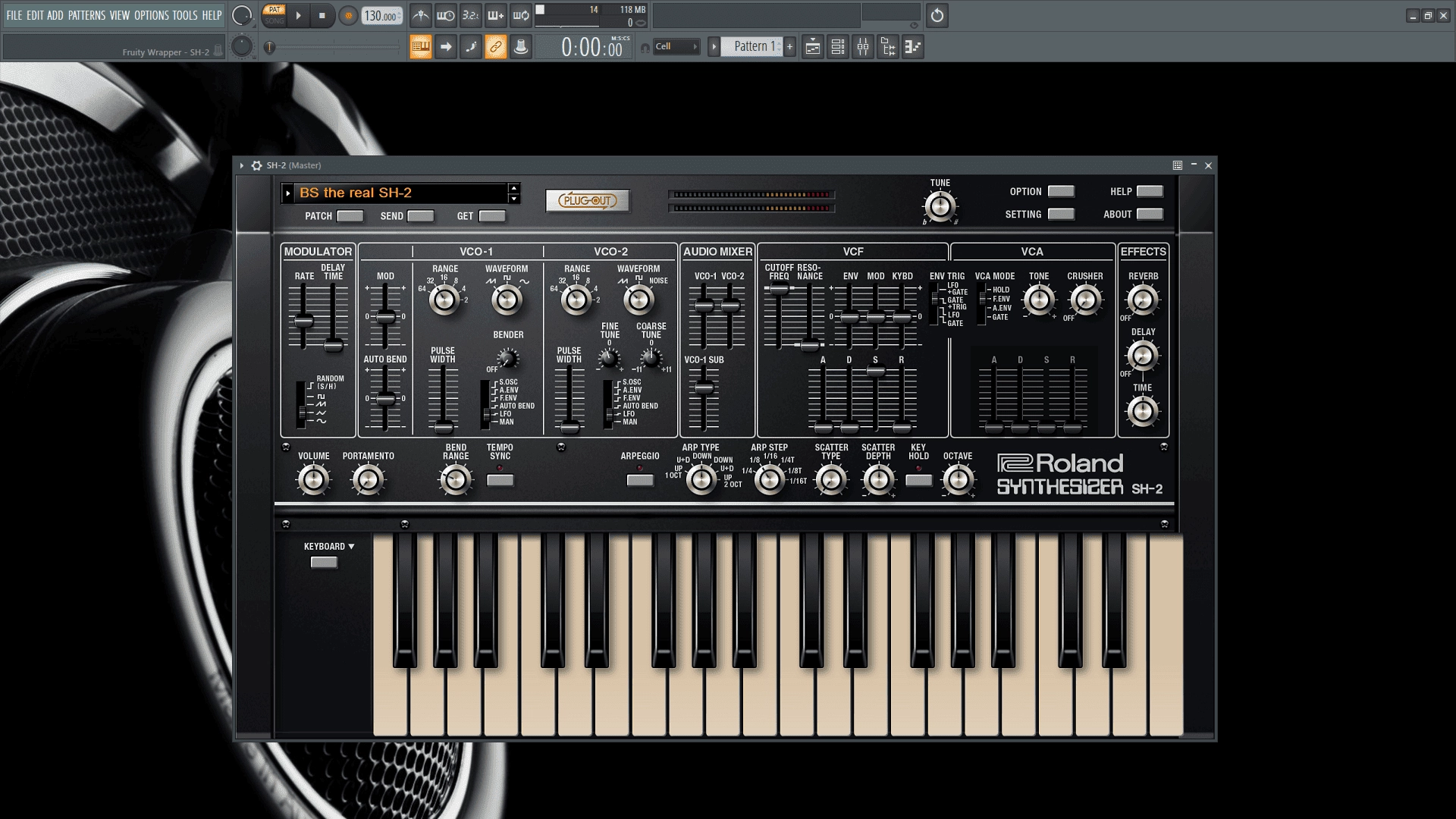Toggle wait for input before recording
This screenshot has height=819, width=1456.
(x=446, y=15)
